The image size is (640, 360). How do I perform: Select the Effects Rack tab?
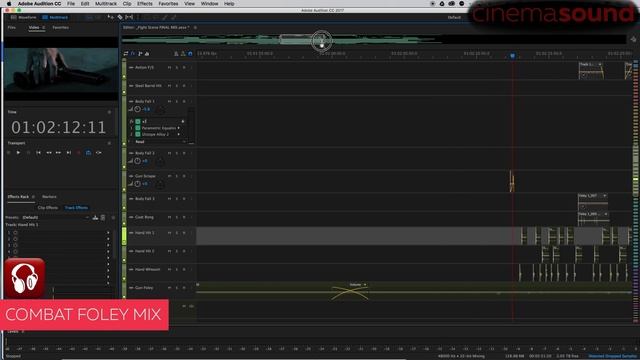18,197
